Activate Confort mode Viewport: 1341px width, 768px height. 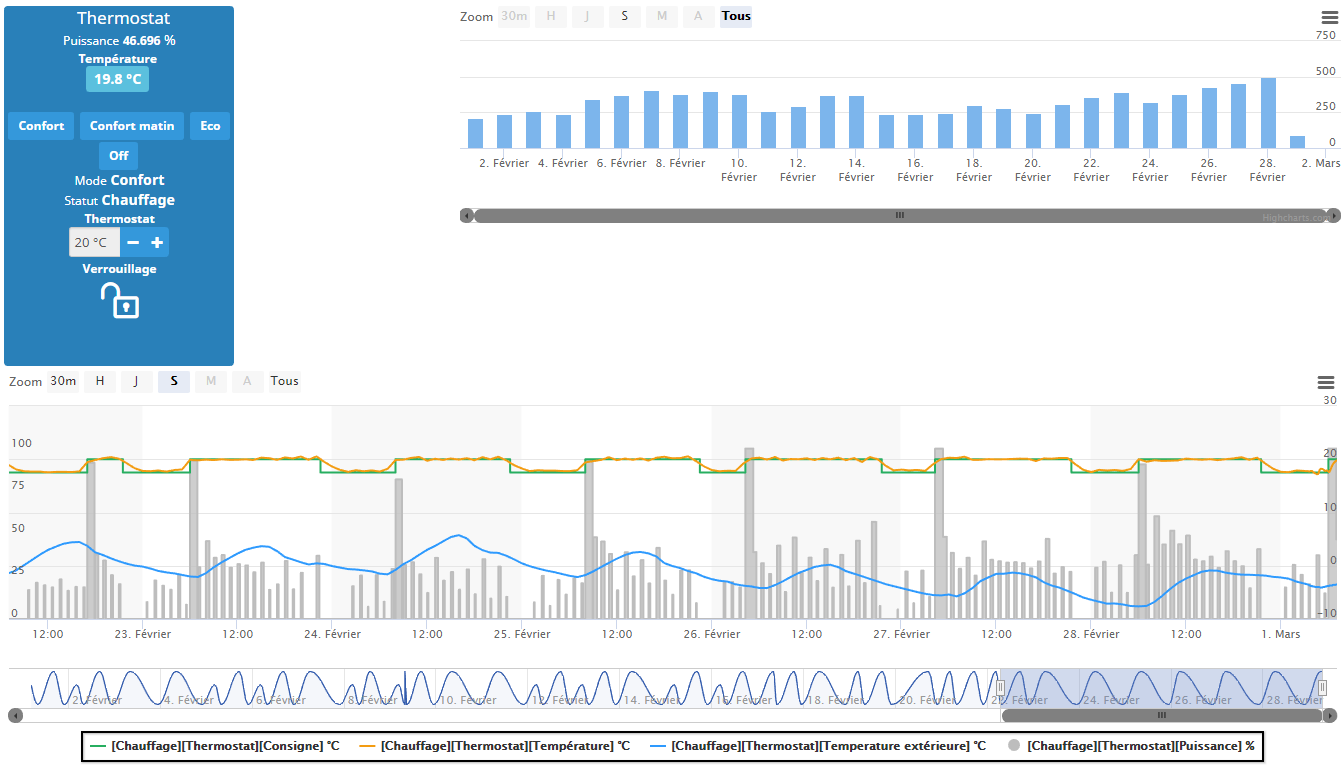click(41, 126)
